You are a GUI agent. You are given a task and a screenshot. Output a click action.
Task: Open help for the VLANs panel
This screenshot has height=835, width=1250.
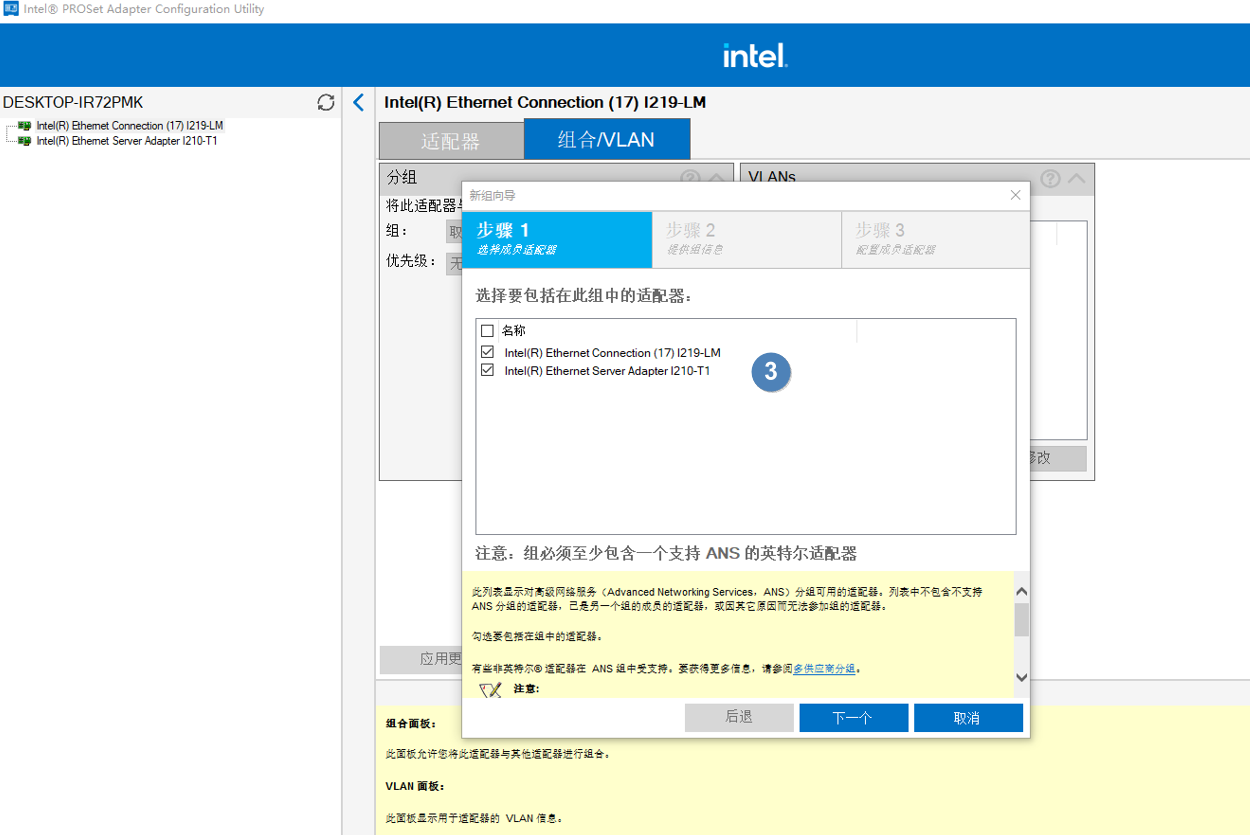[x=1050, y=178]
